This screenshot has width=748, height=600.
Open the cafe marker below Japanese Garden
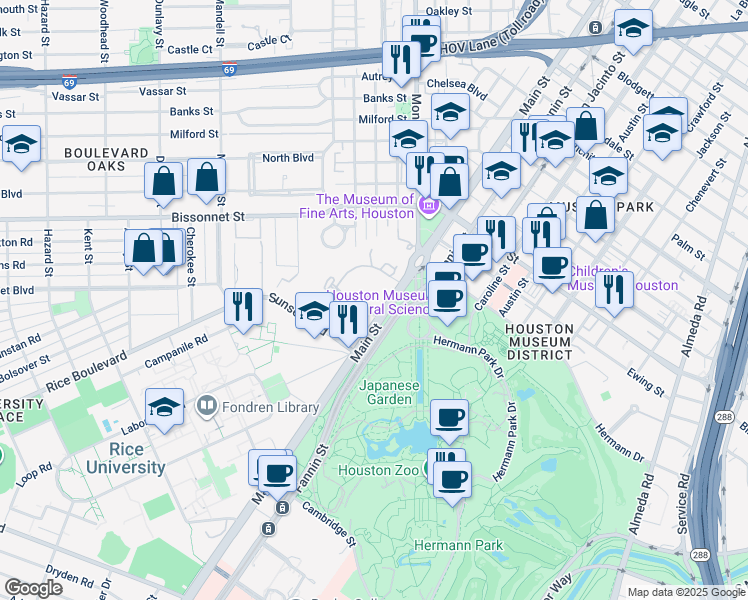click(x=449, y=418)
